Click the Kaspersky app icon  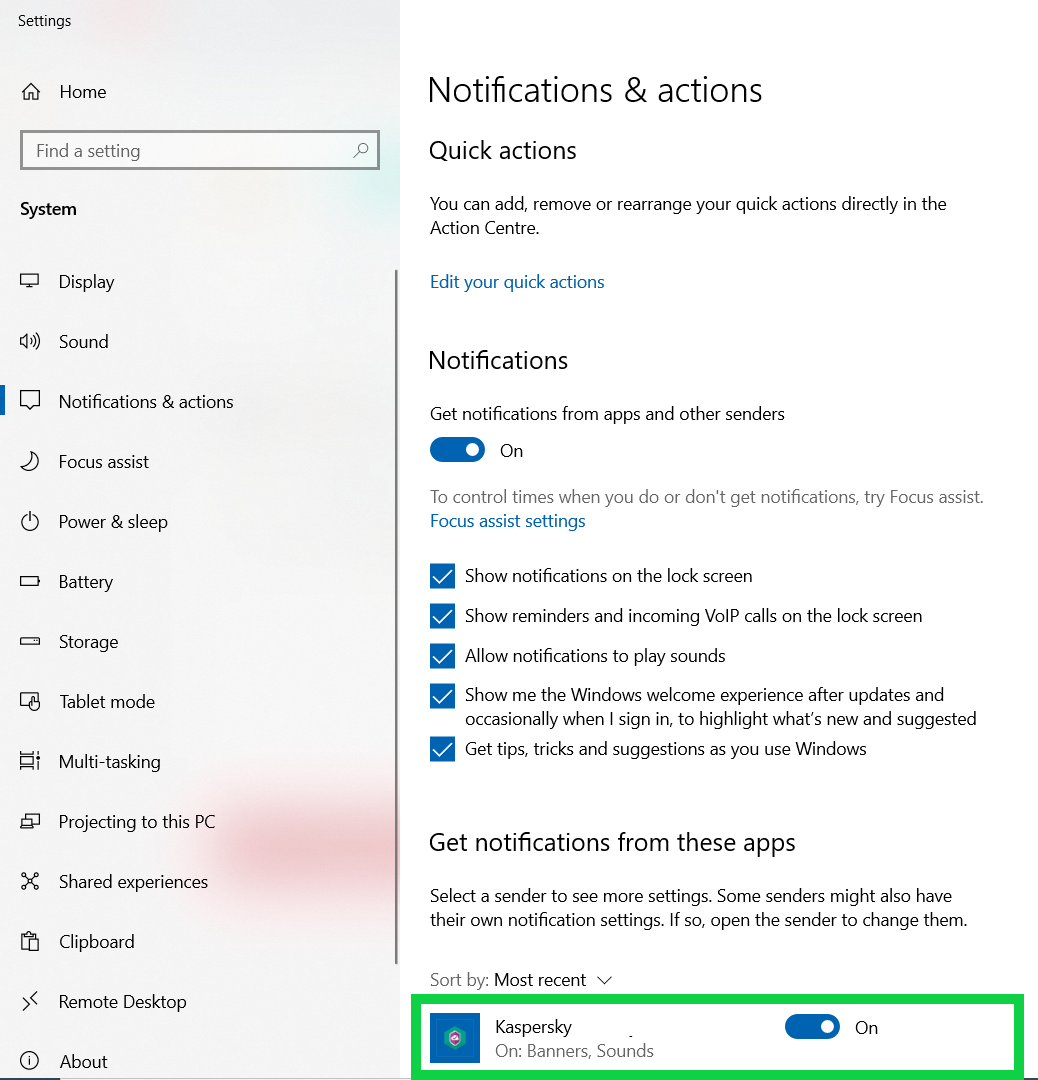pos(455,1038)
